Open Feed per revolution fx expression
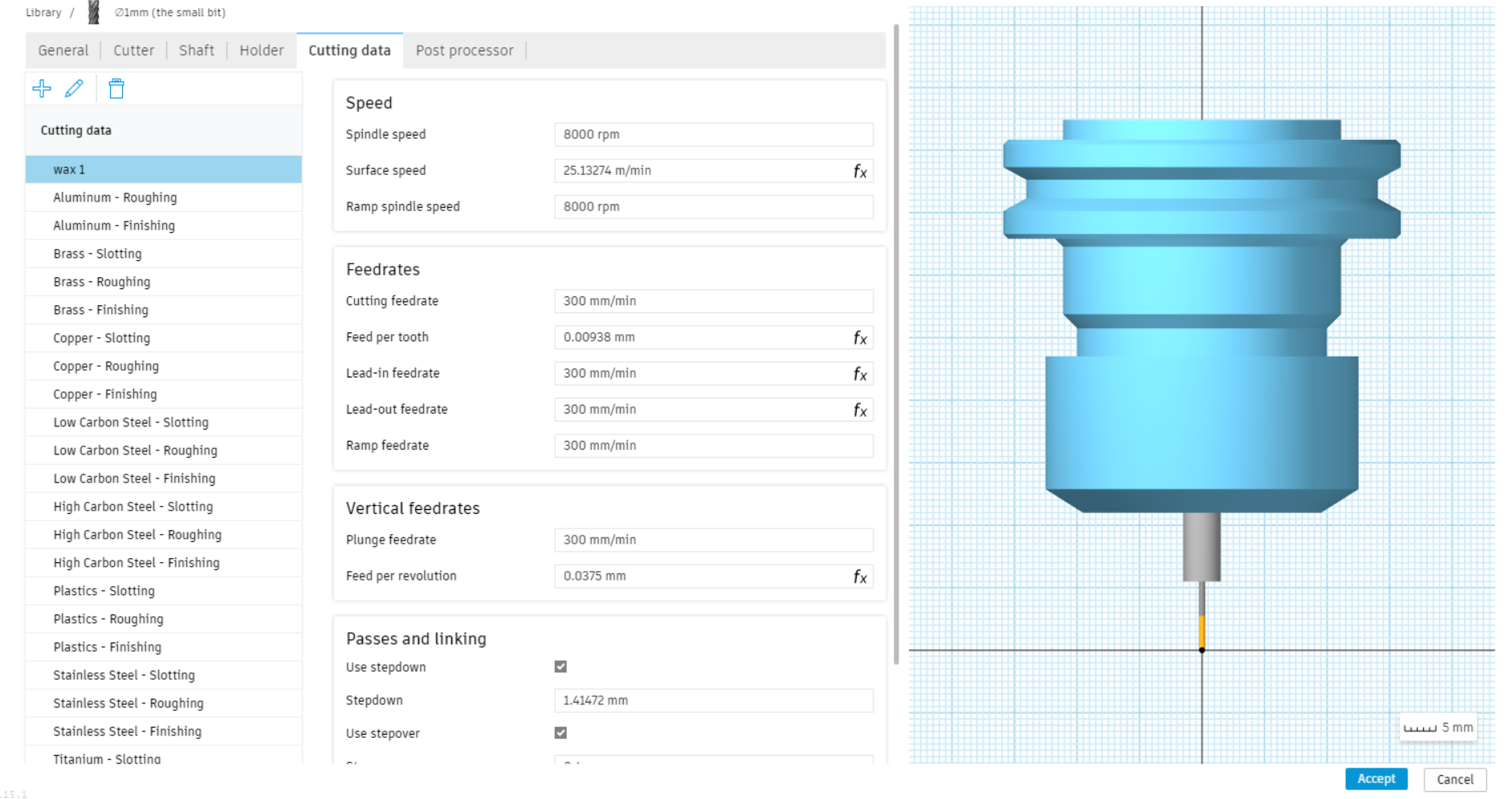1512x799 pixels. point(860,577)
